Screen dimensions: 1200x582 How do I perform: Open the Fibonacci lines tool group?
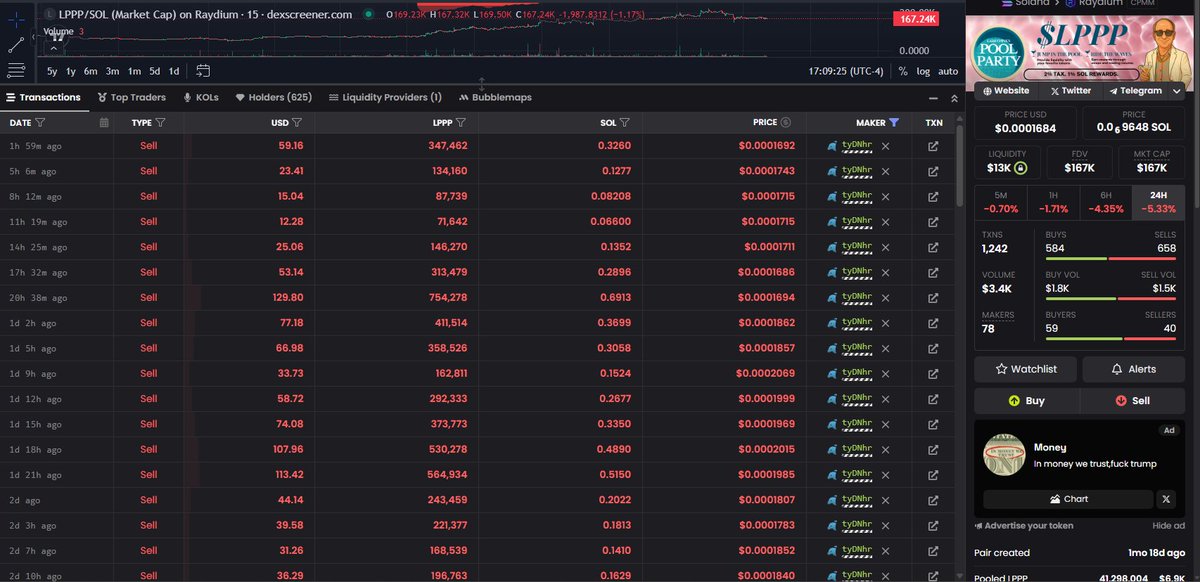[16, 69]
